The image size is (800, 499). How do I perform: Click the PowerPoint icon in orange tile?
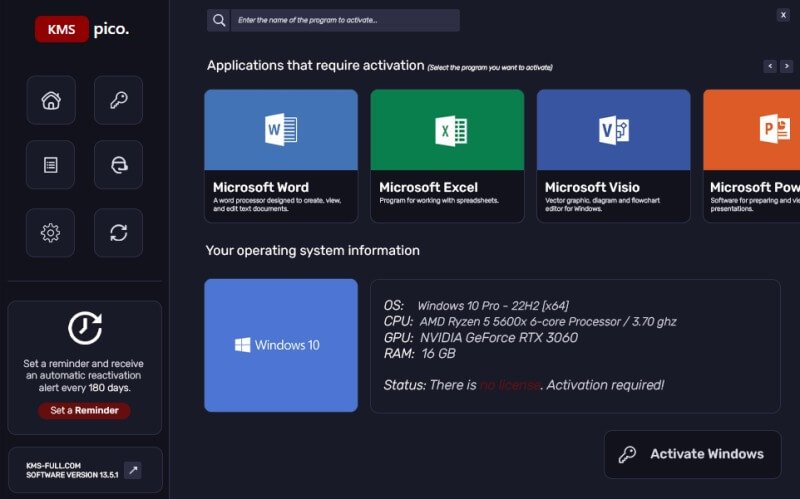(x=775, y=129)
